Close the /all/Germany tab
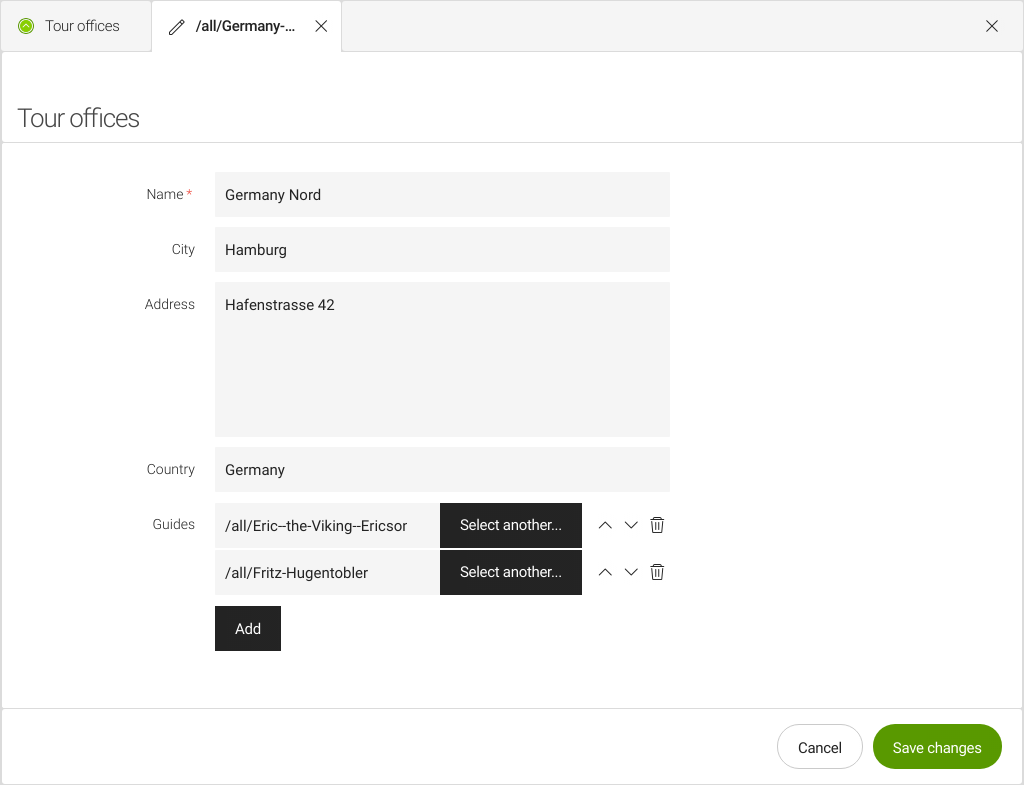Image resolution: width=1024 pixels, height=785 pixels. point(321,27)
